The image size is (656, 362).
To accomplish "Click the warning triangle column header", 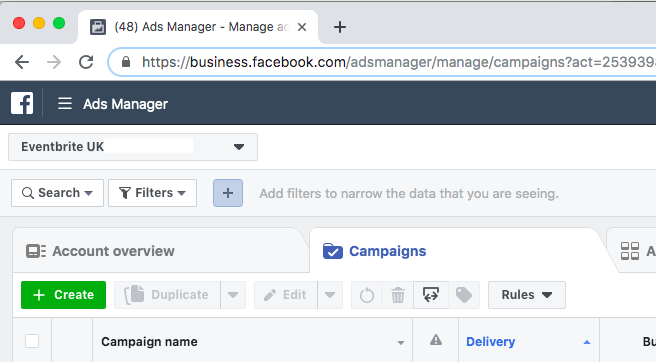I will [436, 340].
